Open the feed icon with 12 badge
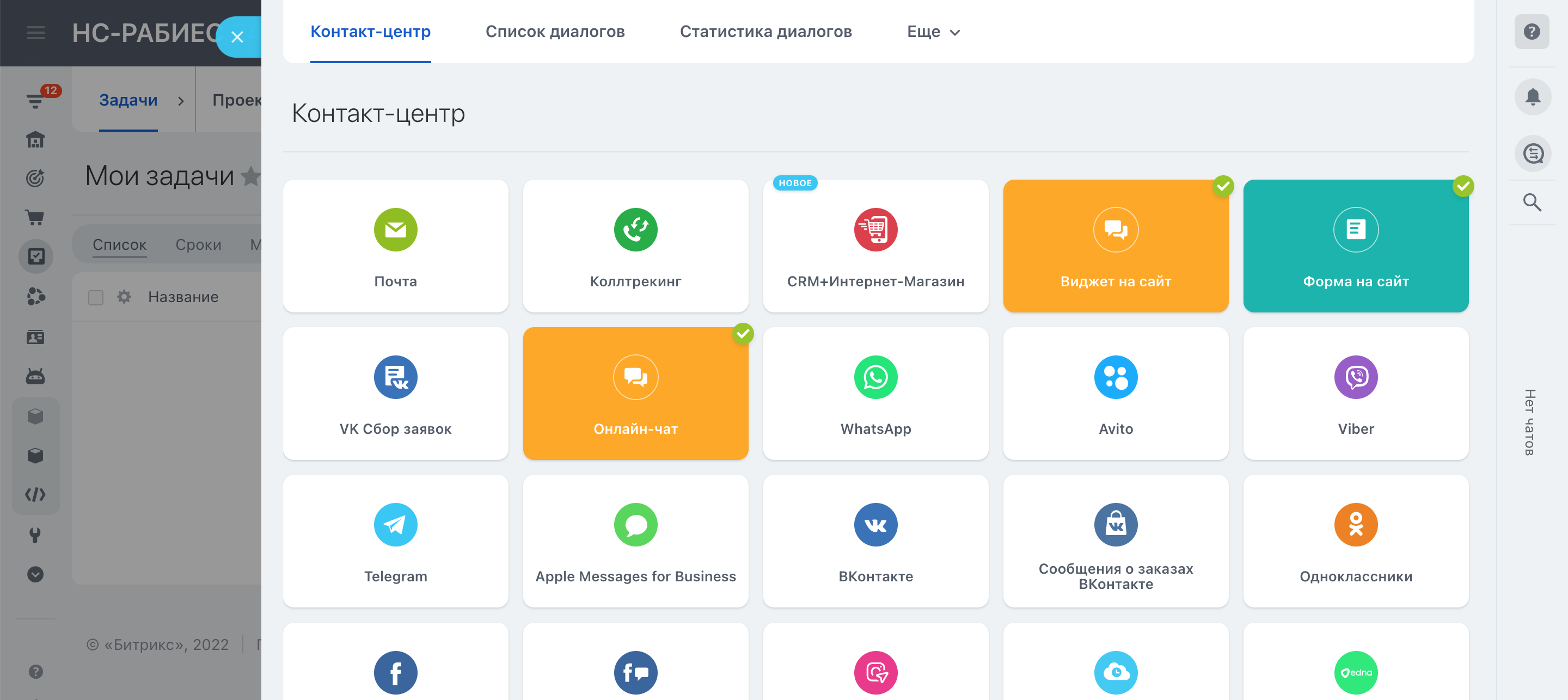The image size is (1568, 700). pyautogui.click(x=36, y=100)
